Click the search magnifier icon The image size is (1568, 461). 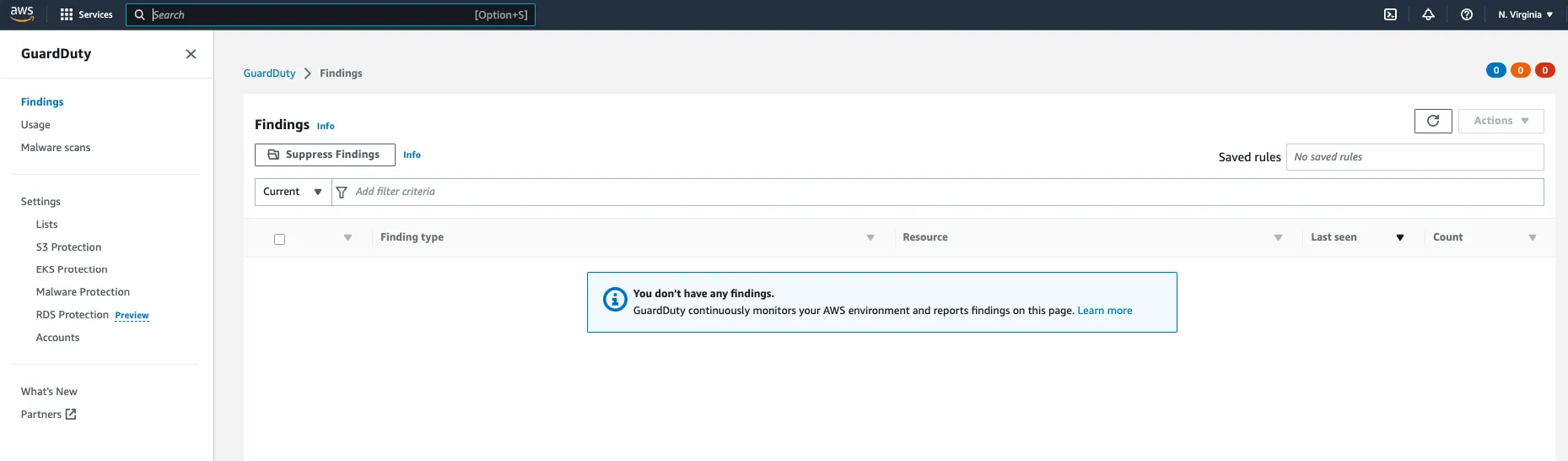[x=140, y=14]
